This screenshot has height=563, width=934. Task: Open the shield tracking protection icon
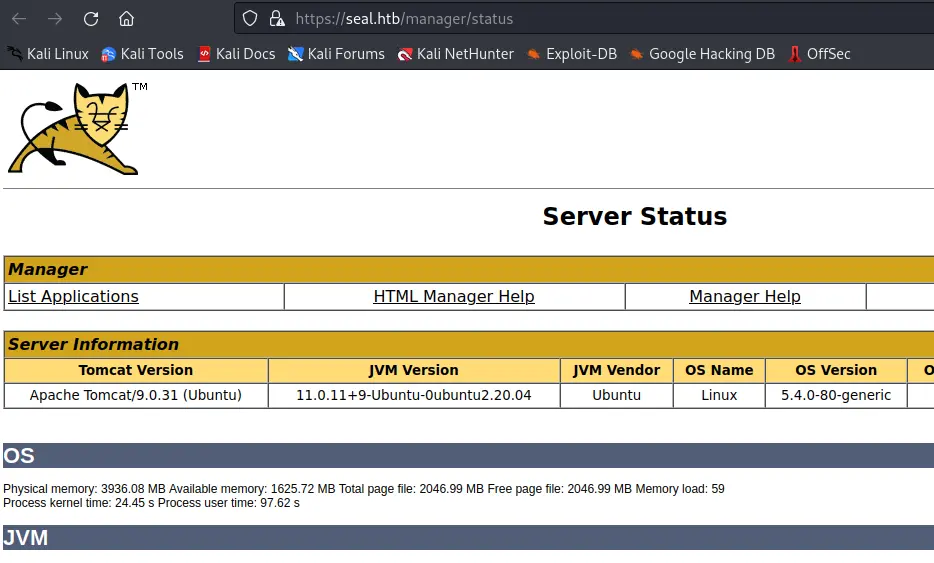[x=250, y=19]
